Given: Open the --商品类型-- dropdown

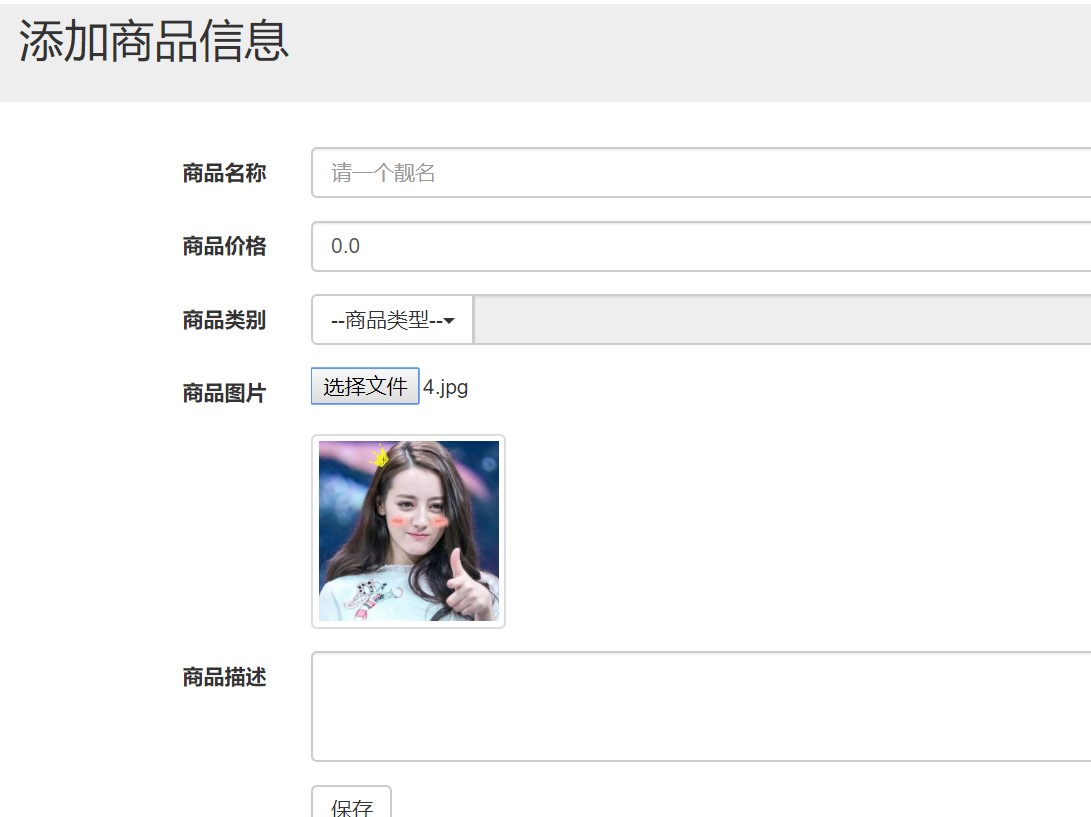Looking at the screenshot, I should 392,320.
